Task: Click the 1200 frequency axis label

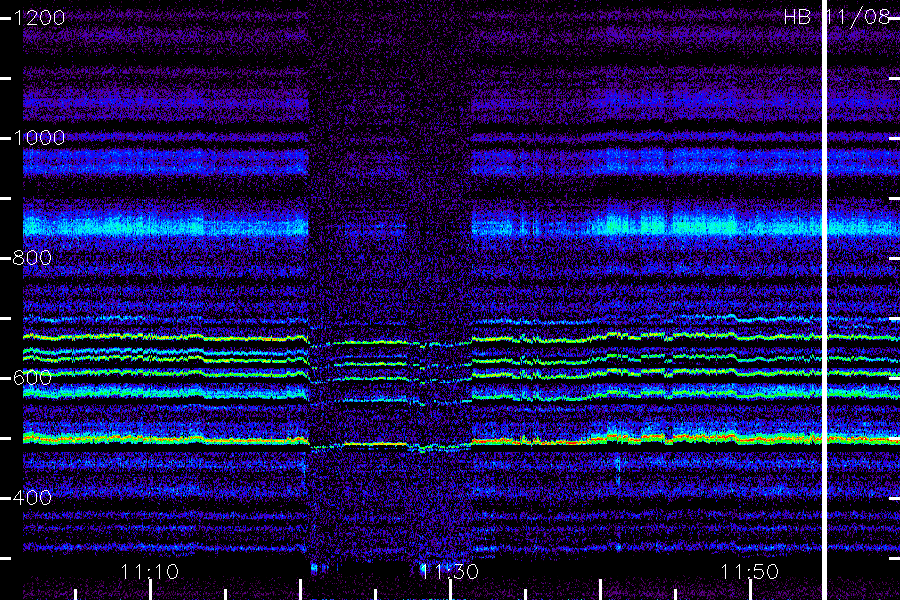Action: (x=38, y=18)
